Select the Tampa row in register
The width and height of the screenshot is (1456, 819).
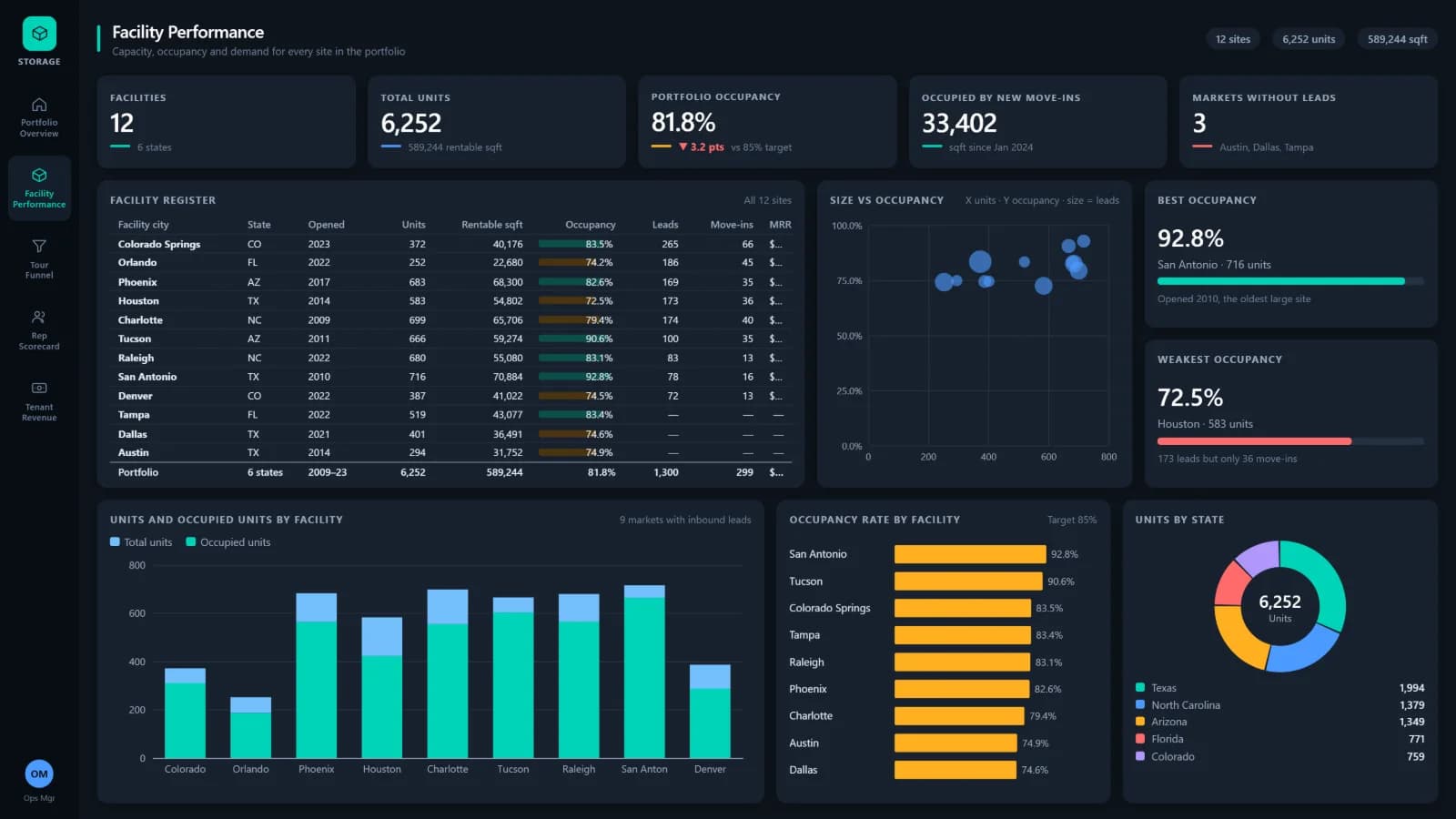[450, 415]
